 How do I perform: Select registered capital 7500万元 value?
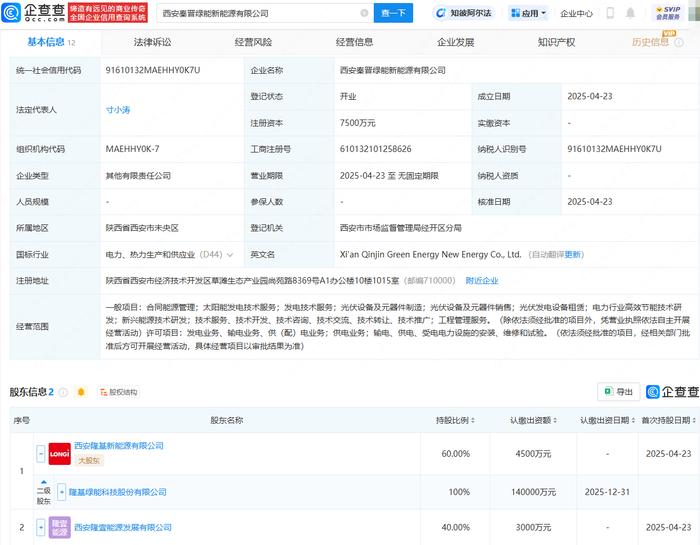coord(358,123)
